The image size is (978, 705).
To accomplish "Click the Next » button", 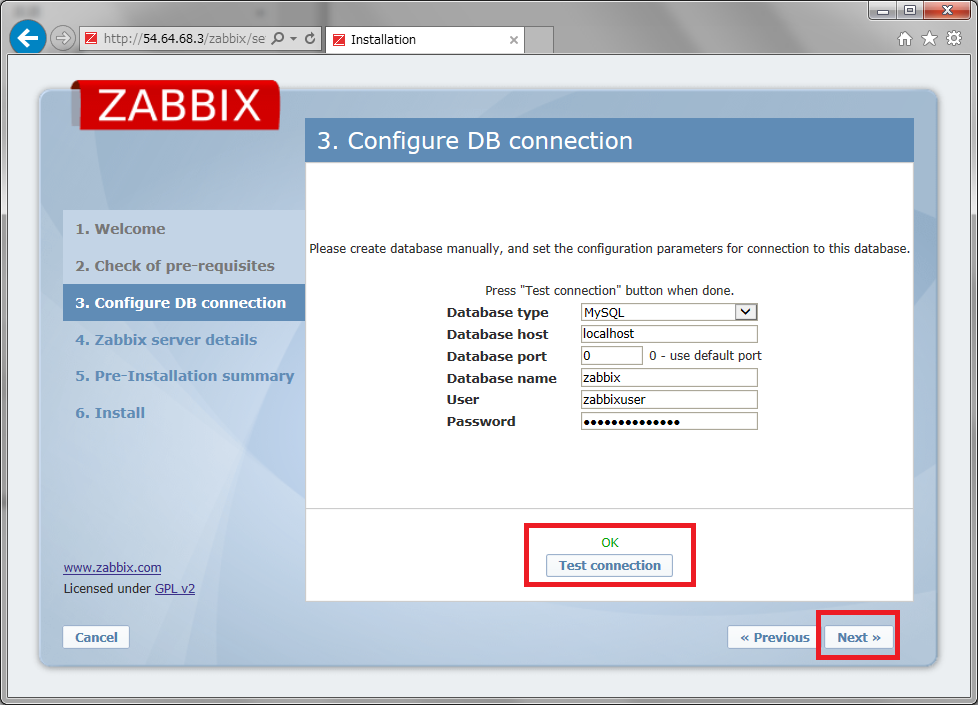I will tap(858, 637).
